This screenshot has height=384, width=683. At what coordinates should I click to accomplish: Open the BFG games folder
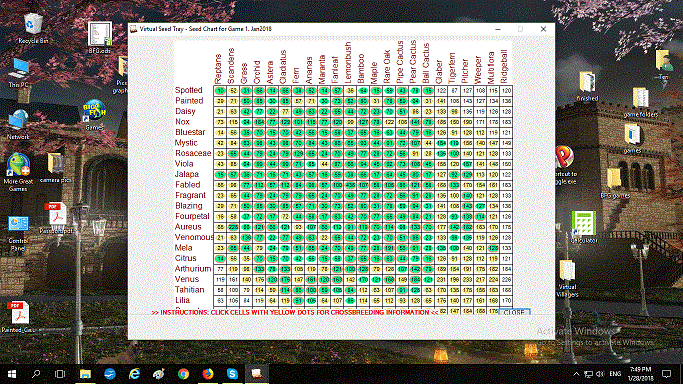[x=615, y=183]
